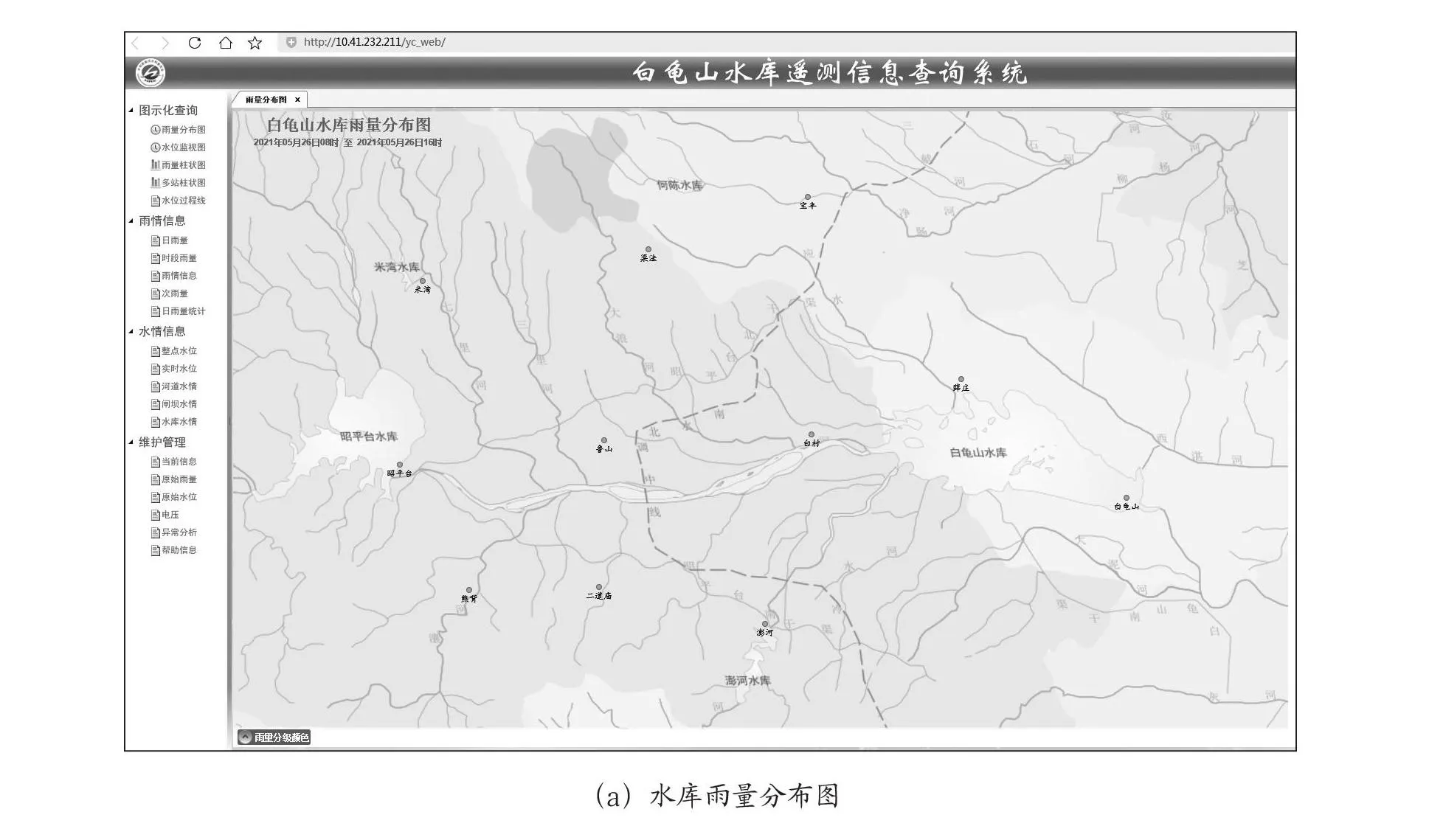
Task: Bookmark page with the star icon
Action: point(255,43)
